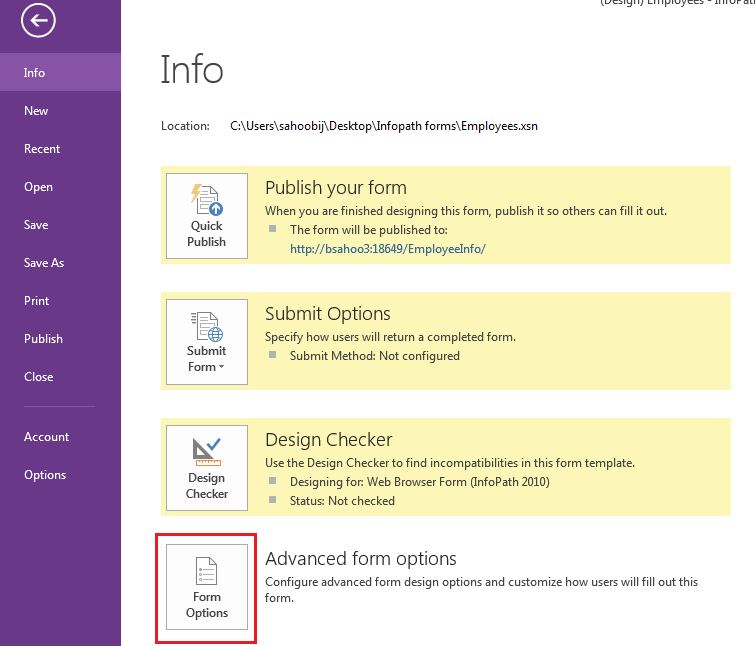
Task: Choose New in the sidebar
Action: click(60, 110)
